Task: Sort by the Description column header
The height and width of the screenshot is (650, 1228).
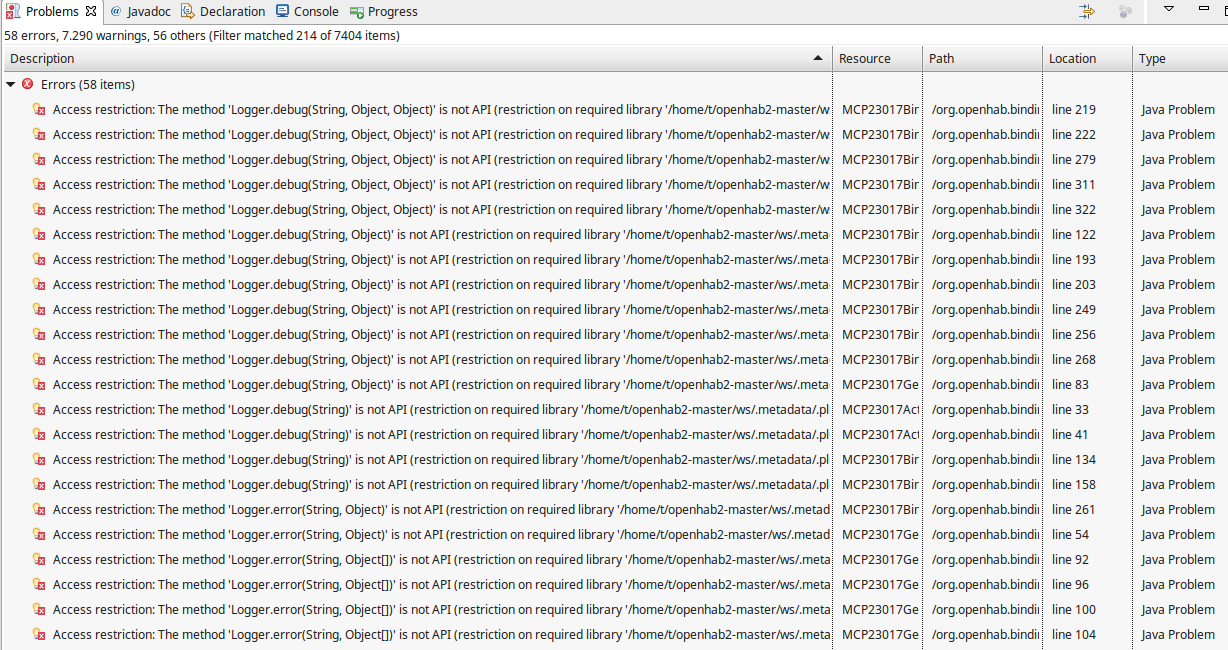Action: [x=416, y=58]
